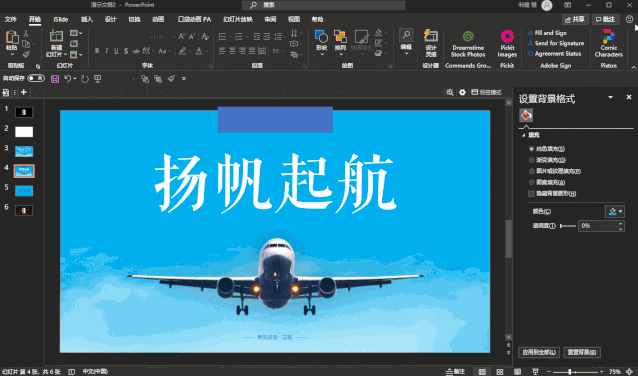
Task: Open Pixton Comic Characters
Action: coord(609,44)
